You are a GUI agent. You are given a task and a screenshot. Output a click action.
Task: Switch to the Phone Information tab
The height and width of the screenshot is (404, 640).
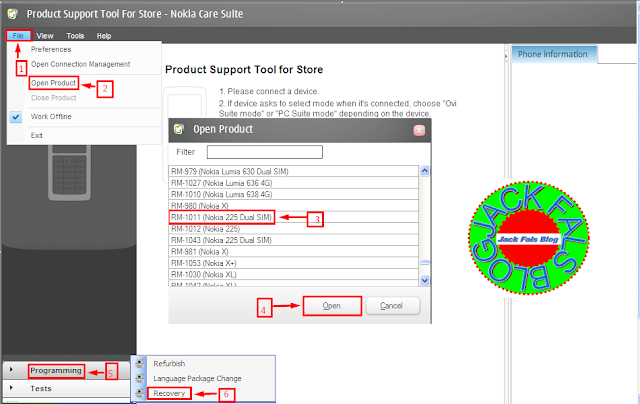552,54
